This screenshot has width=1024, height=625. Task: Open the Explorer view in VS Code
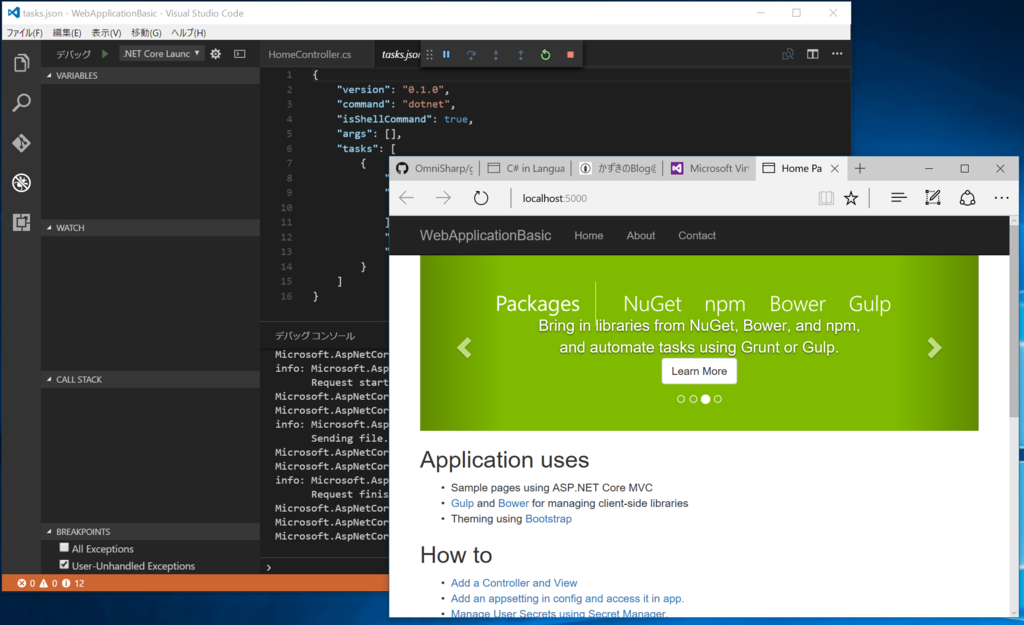[21, 63]
